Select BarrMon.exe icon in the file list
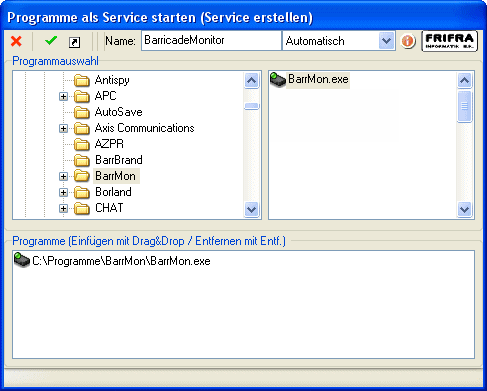The height and width of the screenshot is (391, 487). pos(278,80)
